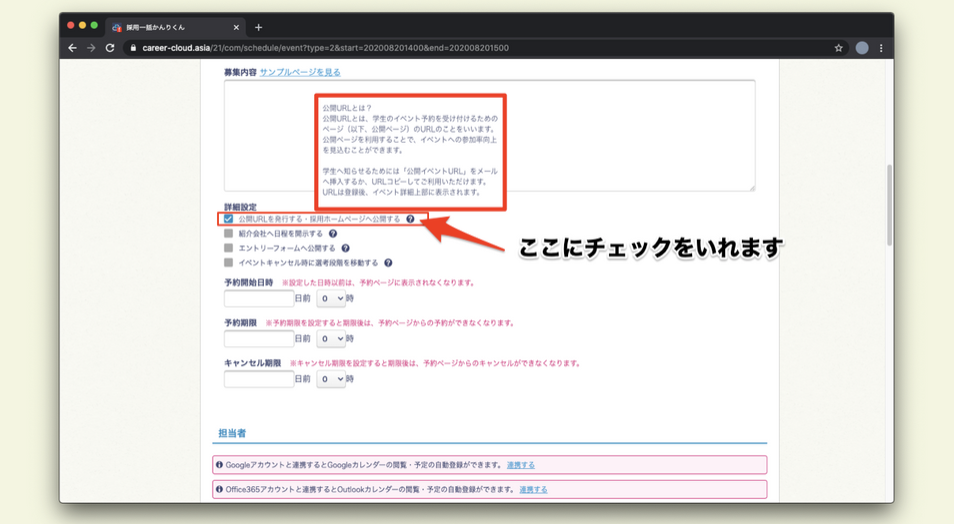This screenshot has height=524, width=954.
Task: Click the page vertical scrollbar
Action: (890, 205)
